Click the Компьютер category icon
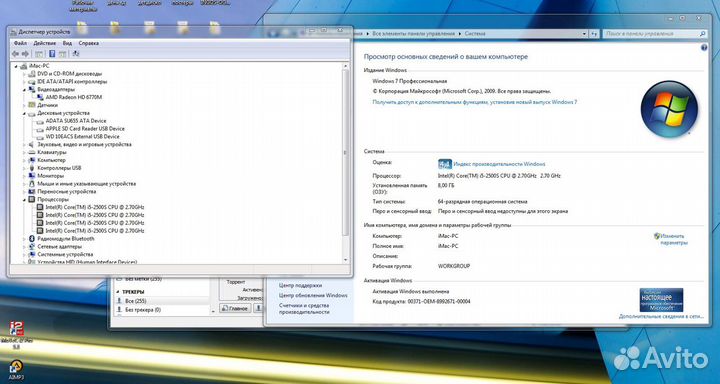This screenshot has width=720, height=384. point(32,160)
